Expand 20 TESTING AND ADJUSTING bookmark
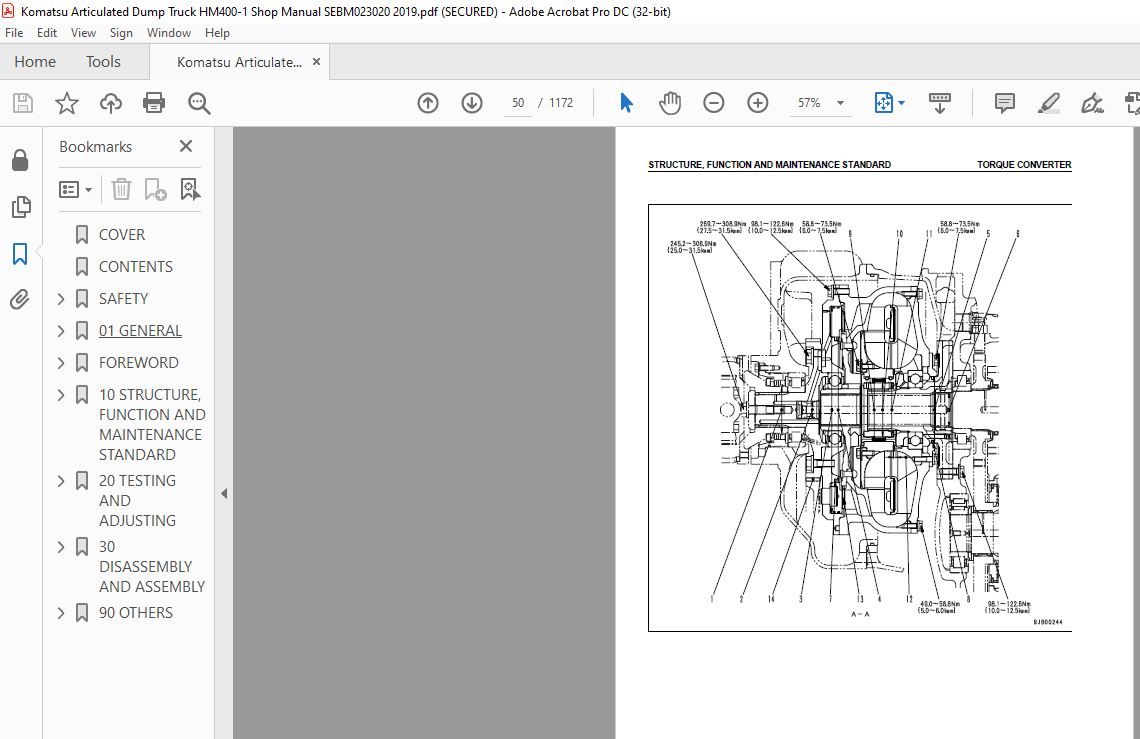 click(x=61, y=481)
